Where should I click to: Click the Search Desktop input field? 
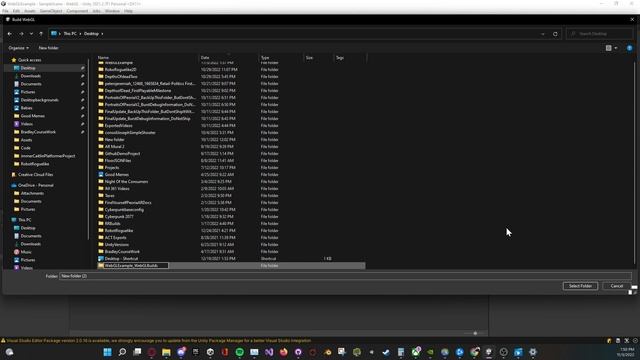click(599, 34)
